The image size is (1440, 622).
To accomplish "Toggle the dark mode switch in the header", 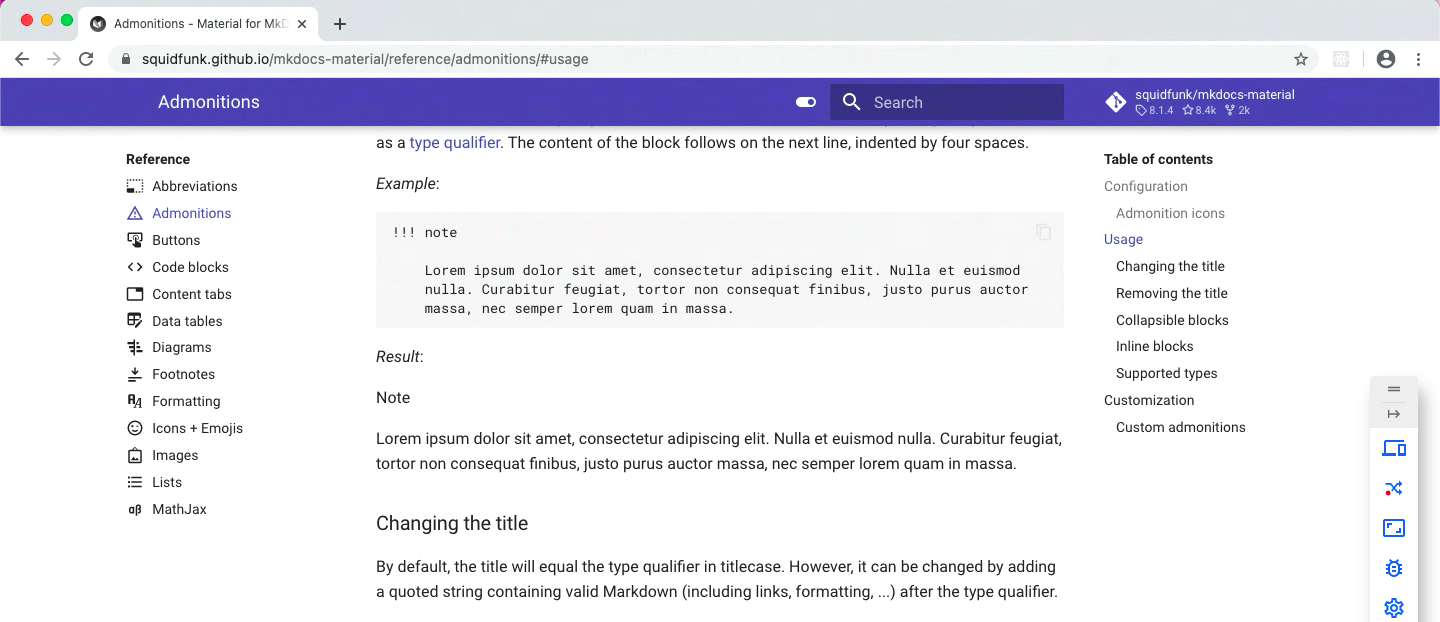I will (806, 102).
